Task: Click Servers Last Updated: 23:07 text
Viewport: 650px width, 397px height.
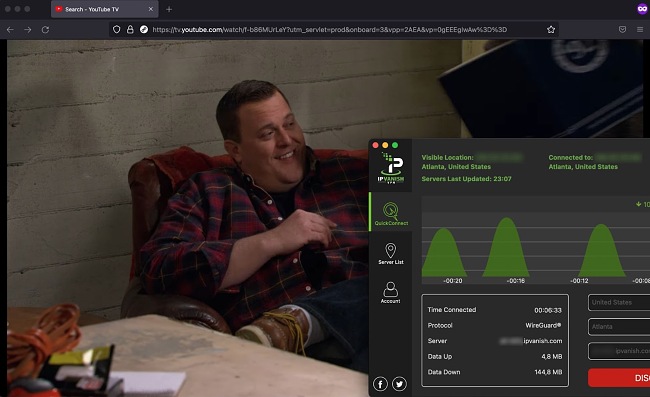Action: point(466,179)
